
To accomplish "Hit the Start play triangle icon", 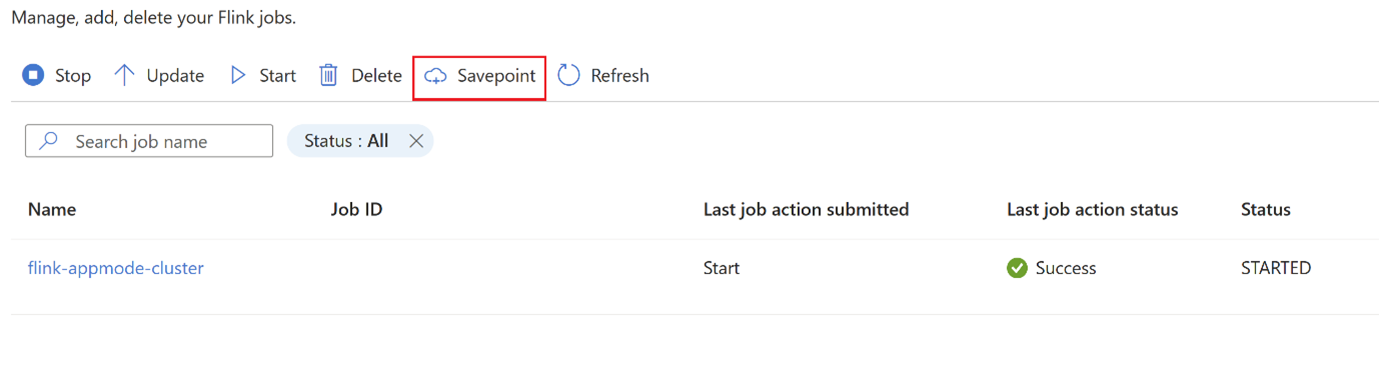I will click(238, 75).
